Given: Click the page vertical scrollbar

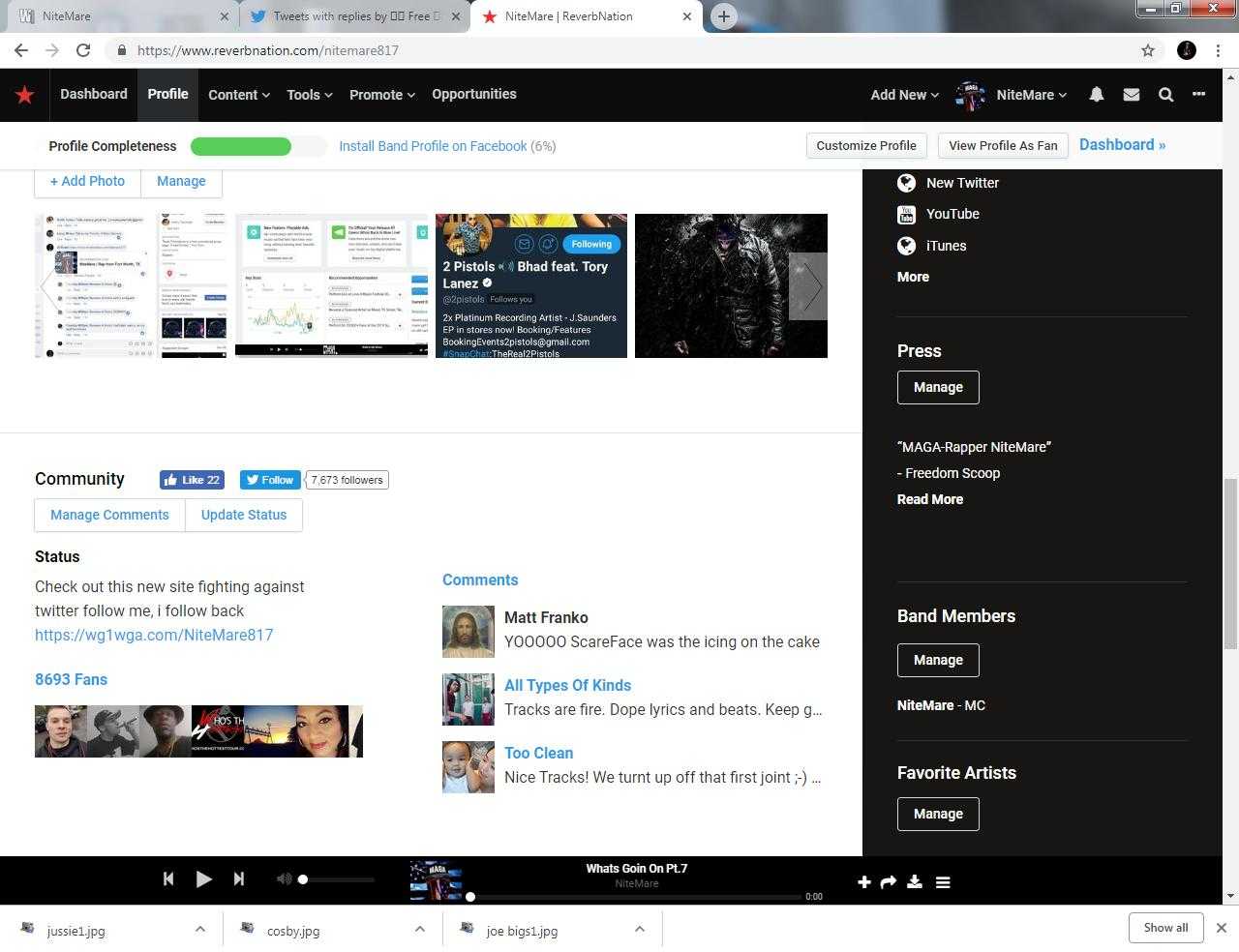Looking at the screenshot, I should tap(1230, 563).
